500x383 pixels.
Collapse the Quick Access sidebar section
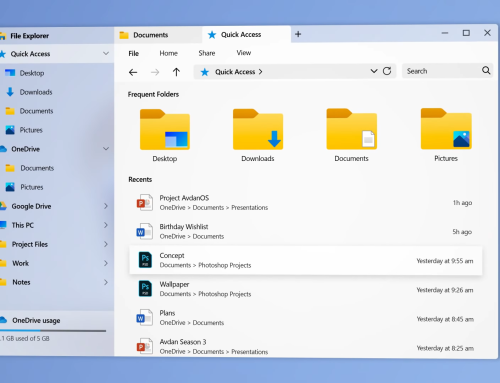[x=106, y=53]
